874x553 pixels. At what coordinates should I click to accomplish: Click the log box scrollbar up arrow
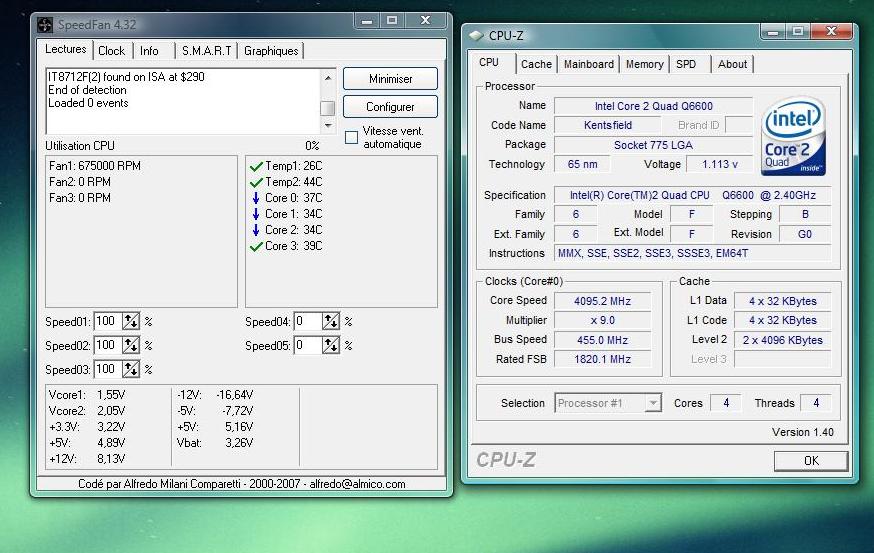[x=328, y=77]
